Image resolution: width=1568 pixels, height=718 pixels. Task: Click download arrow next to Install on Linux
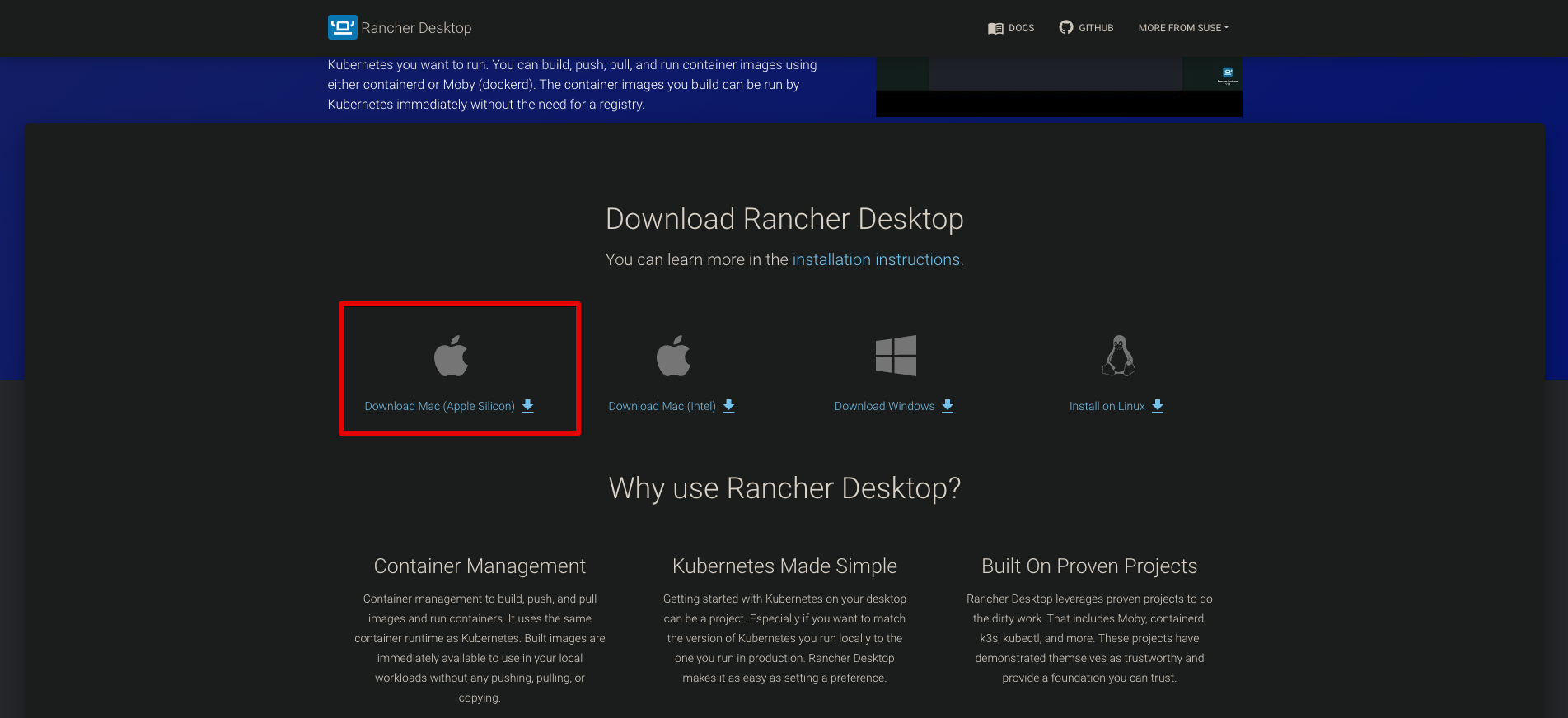point(1158,406)
